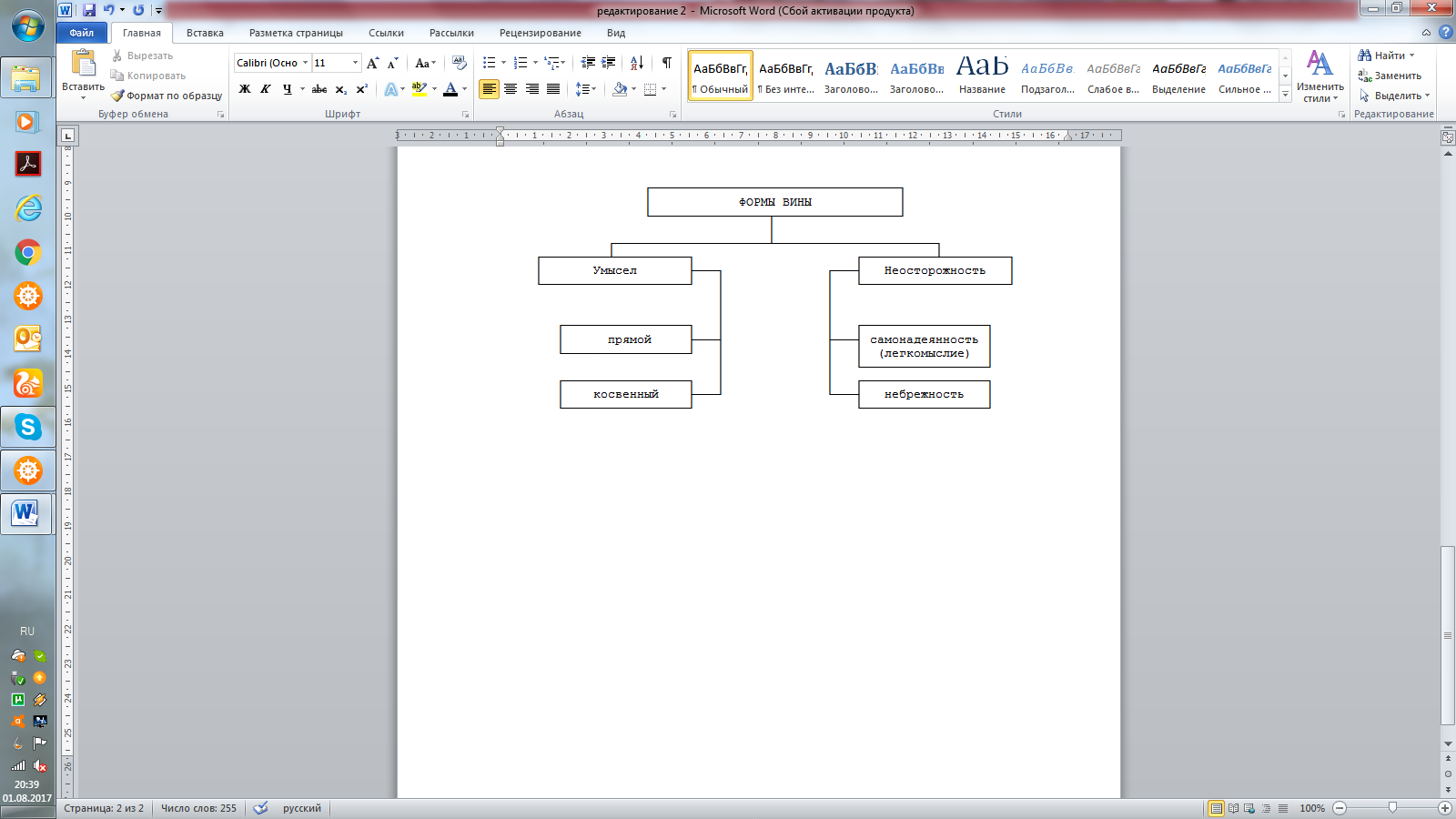Increase font size with grow icon
This screenshot has width=1456, height=819.
click(372, 63)
